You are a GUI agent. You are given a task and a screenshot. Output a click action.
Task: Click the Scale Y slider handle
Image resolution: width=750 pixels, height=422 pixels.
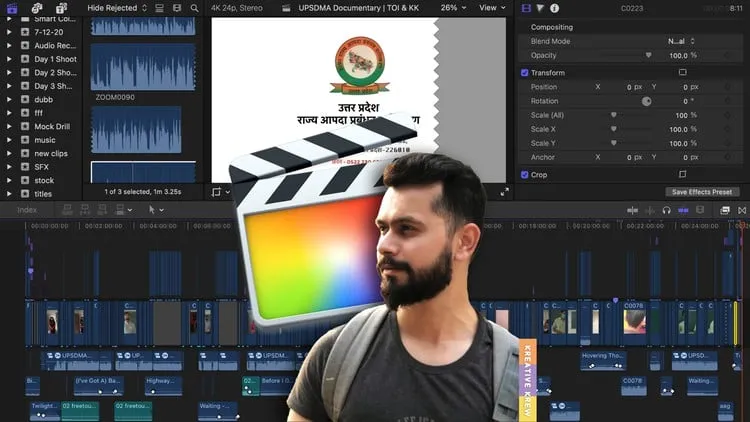point(613,143)
